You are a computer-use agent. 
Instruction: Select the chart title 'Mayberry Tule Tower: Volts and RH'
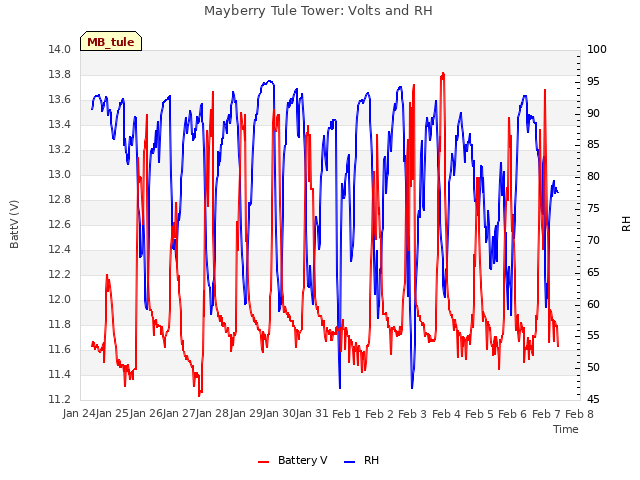(318, 11)
